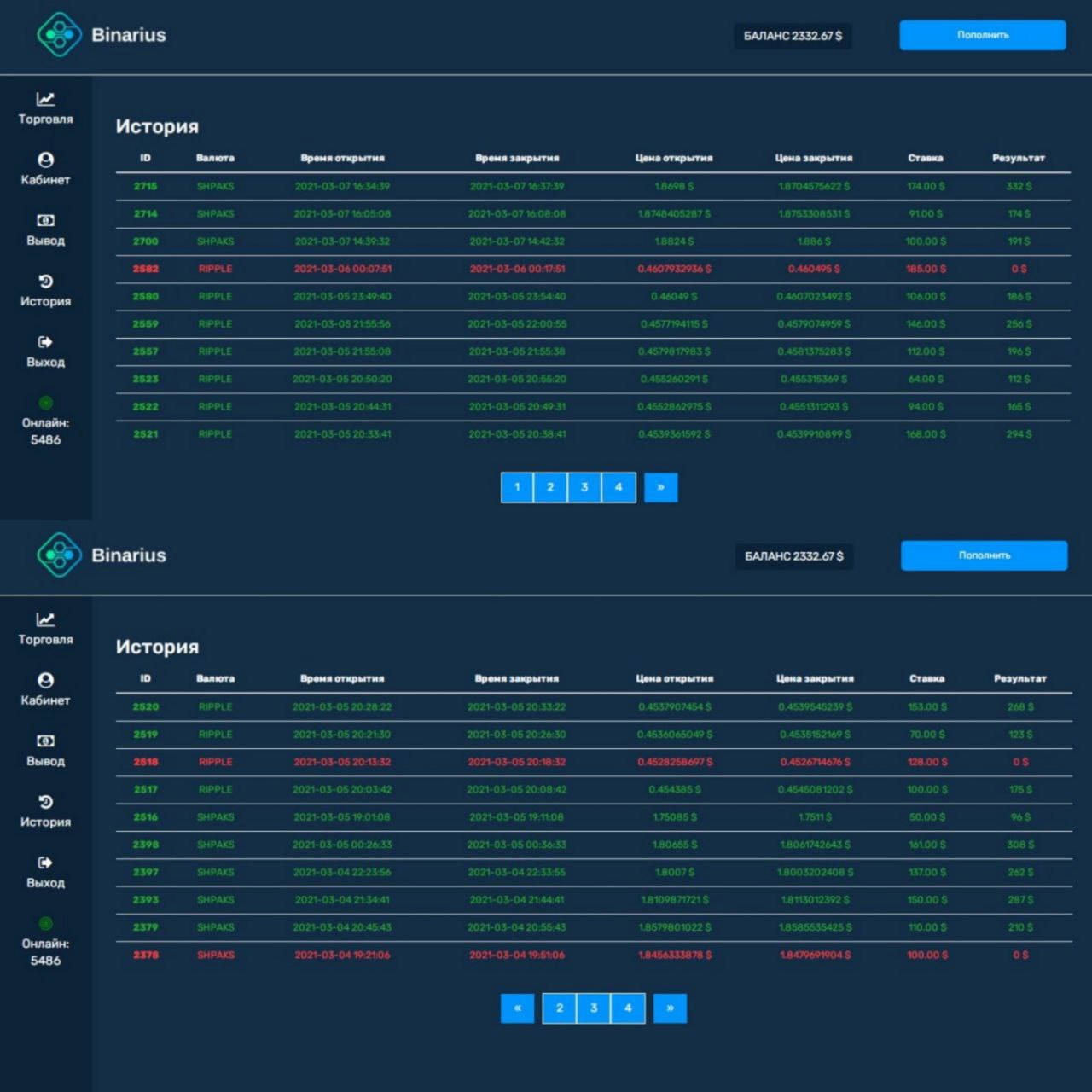
Task: Select trade ID 2520
Action: tap(145, 706)
